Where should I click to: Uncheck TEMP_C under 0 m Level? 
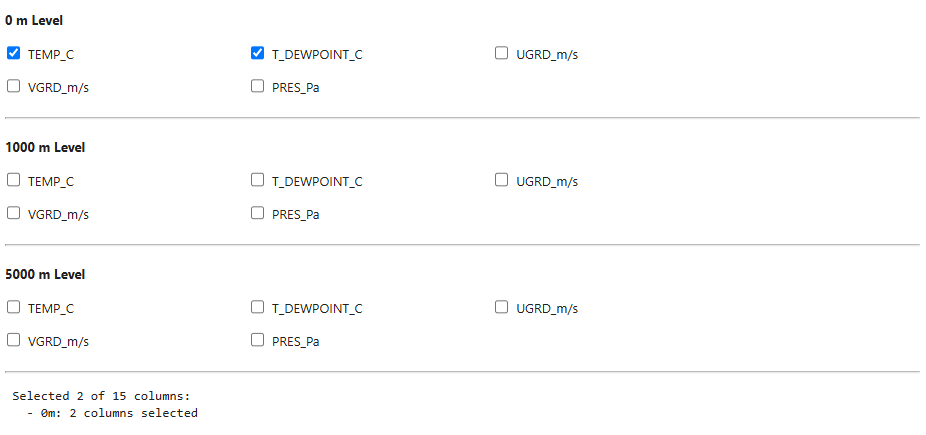click(14, 54)
